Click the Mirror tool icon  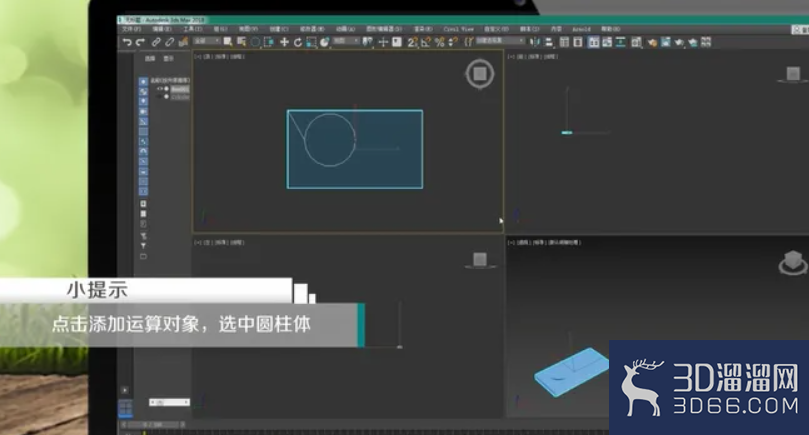pyautogui.click(x=535, y=42)
